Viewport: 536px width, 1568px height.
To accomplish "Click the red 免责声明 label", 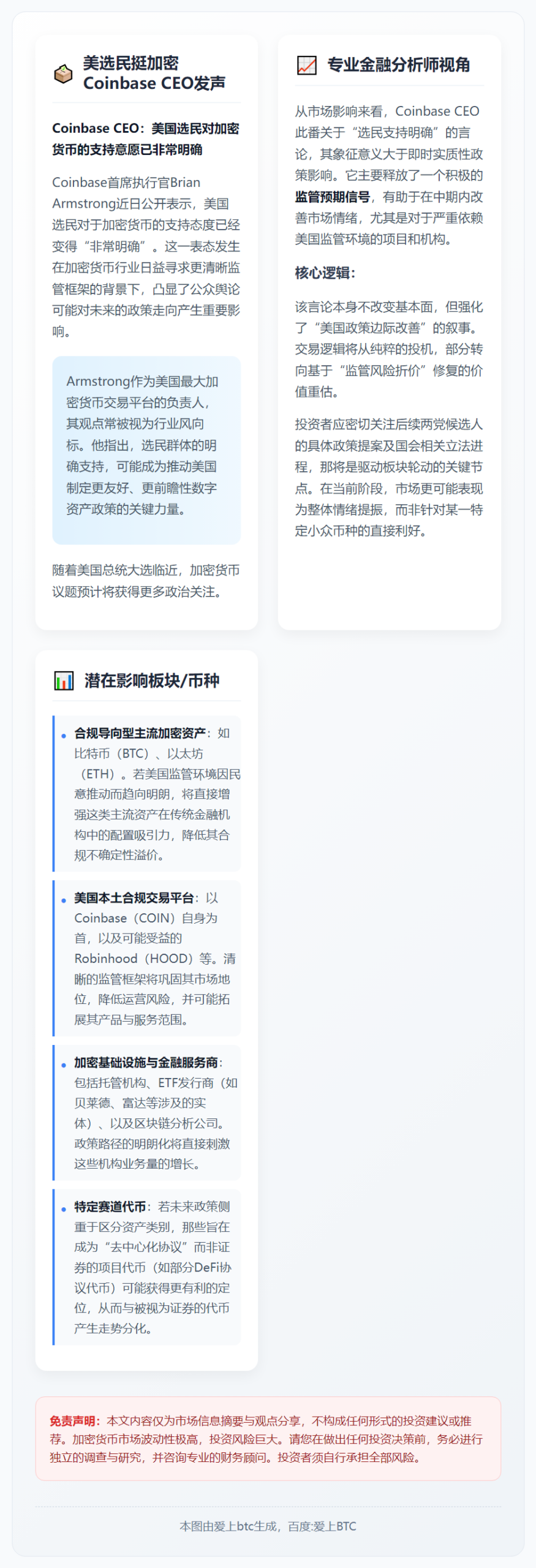I will [x=75, y=1420].
